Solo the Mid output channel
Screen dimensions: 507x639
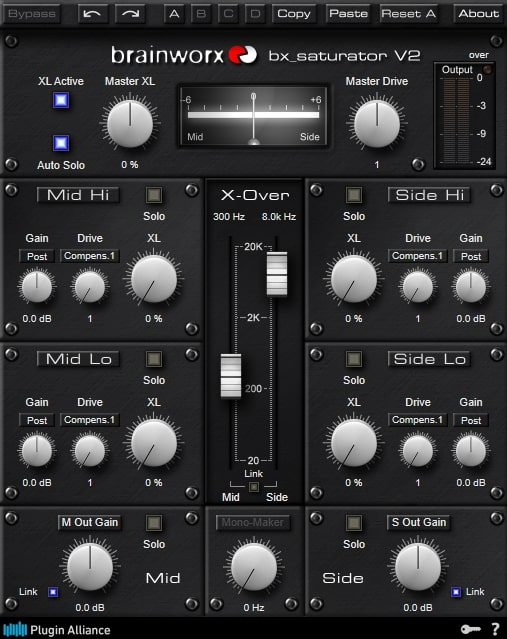[154, 523]
